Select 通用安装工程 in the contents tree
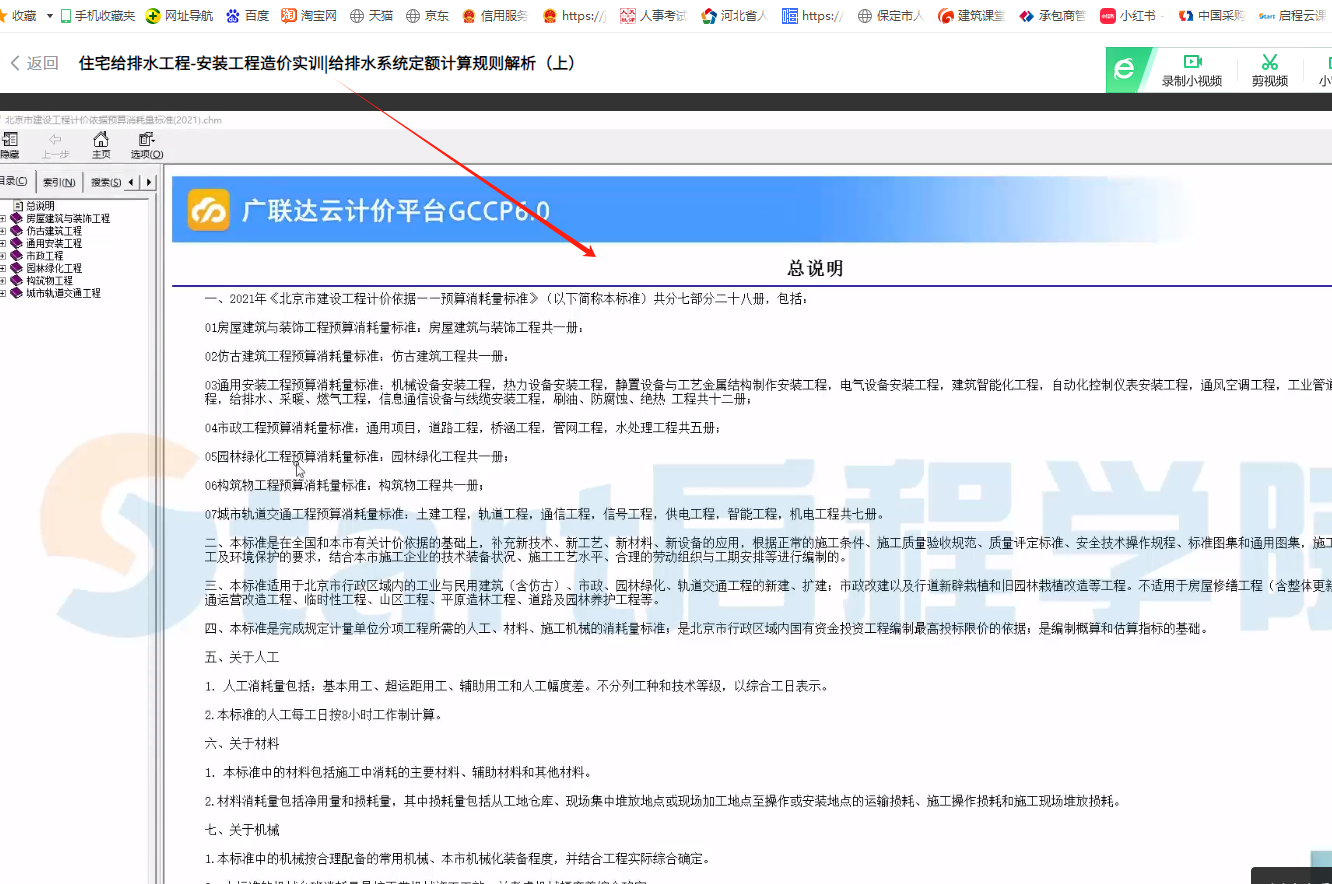The width and height of the screenshot is (1332, 884). (54, 243)
